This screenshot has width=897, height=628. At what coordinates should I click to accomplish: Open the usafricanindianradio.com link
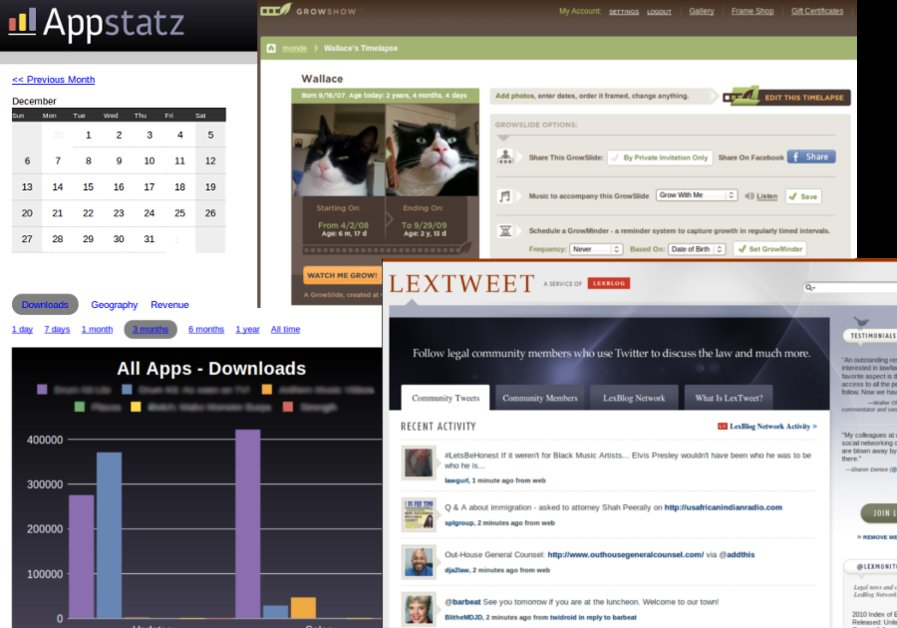[723, 507]
